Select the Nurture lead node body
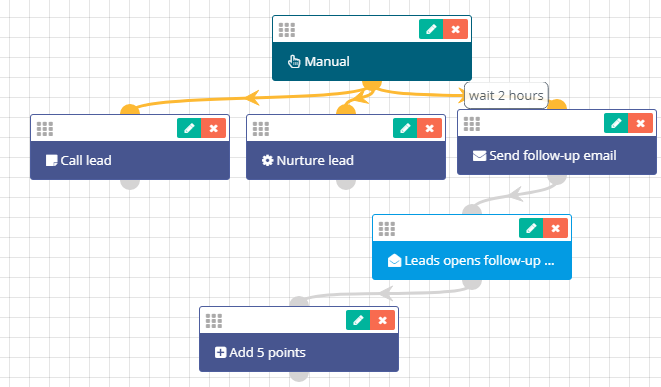661x387 pixels. (x=346, y=160)
